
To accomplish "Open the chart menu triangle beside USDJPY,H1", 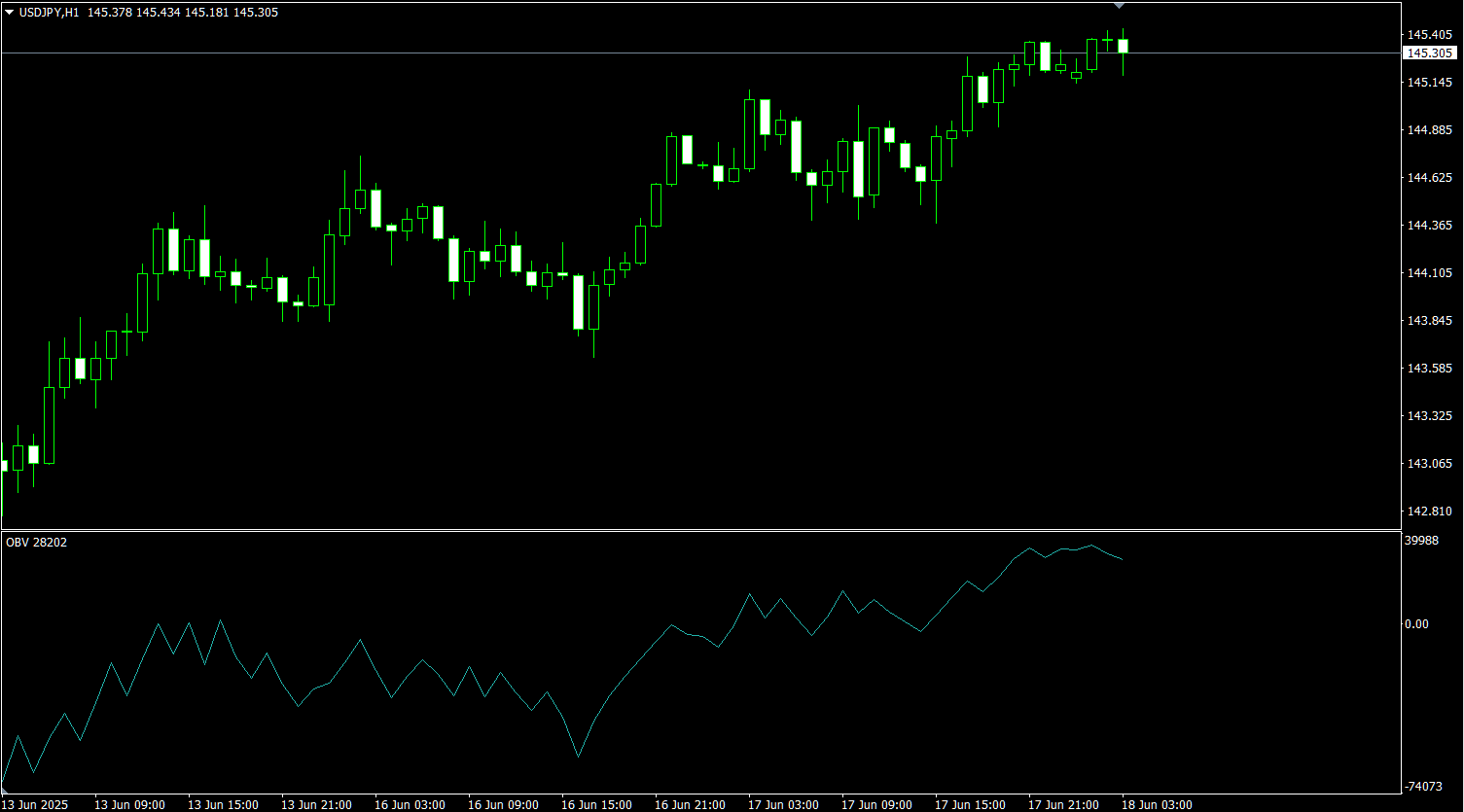I will pyautogui.click(x=10, y=13).
